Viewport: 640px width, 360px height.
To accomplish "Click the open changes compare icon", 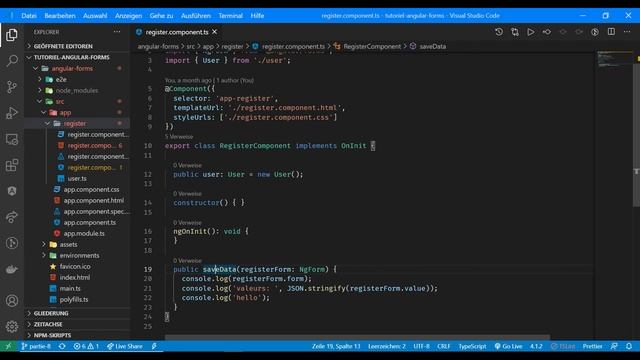I will point(515,32).
